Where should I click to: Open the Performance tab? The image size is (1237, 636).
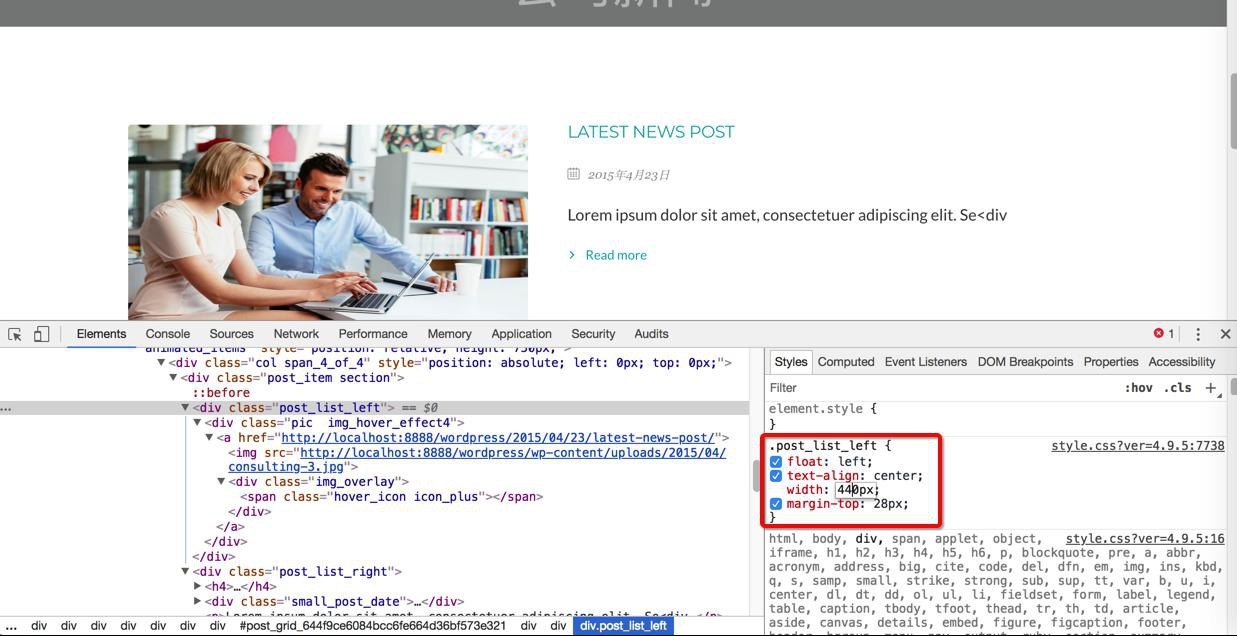click(x=373, y=334)
